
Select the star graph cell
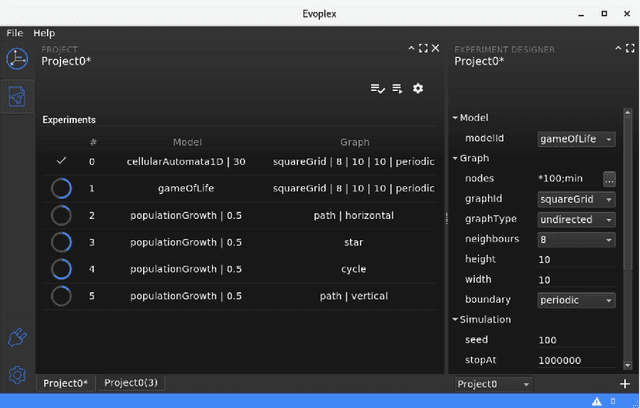(x=353, y=242)
